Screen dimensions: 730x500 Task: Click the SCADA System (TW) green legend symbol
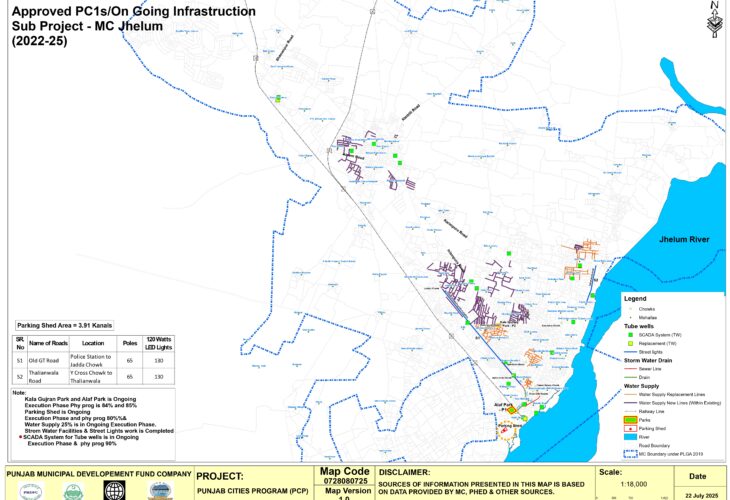(632, 334)
